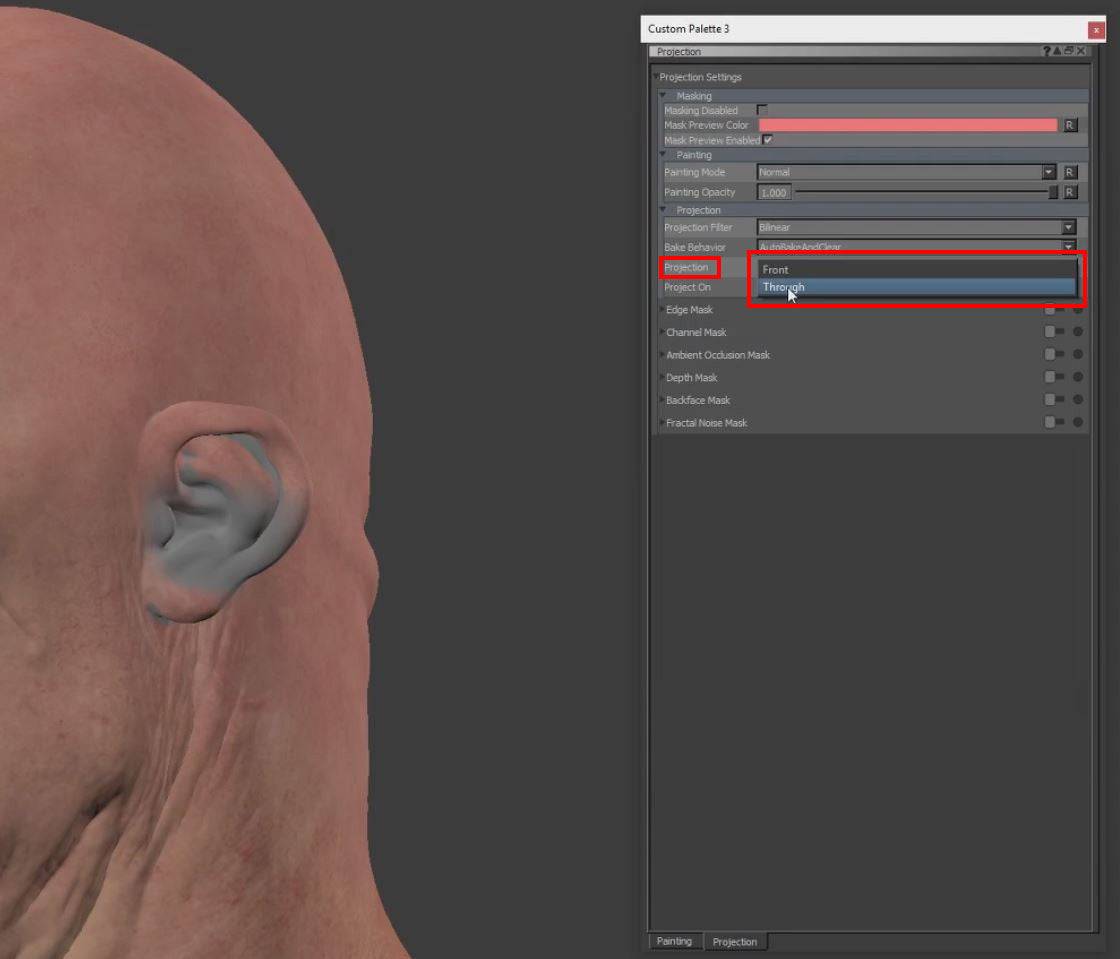Viewport: 1120px width, 959px height.
Task: Click the round indicator beside Fractal Noise Mask
Action: 1078,423
